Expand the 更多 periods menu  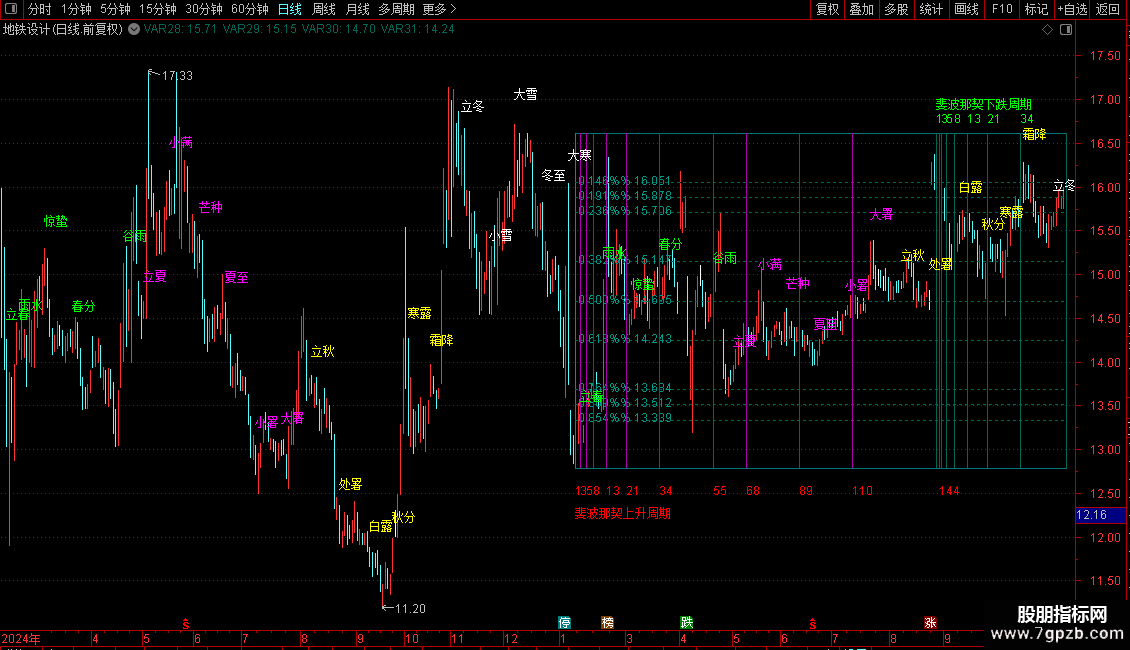[439, 9]
